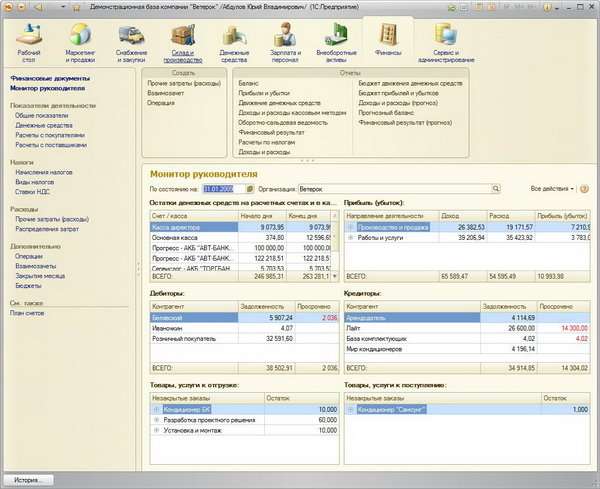This screenshot has width=600, height=489.
Task: Expand the Разработка проектного решения row
Action: click(156, 420)
